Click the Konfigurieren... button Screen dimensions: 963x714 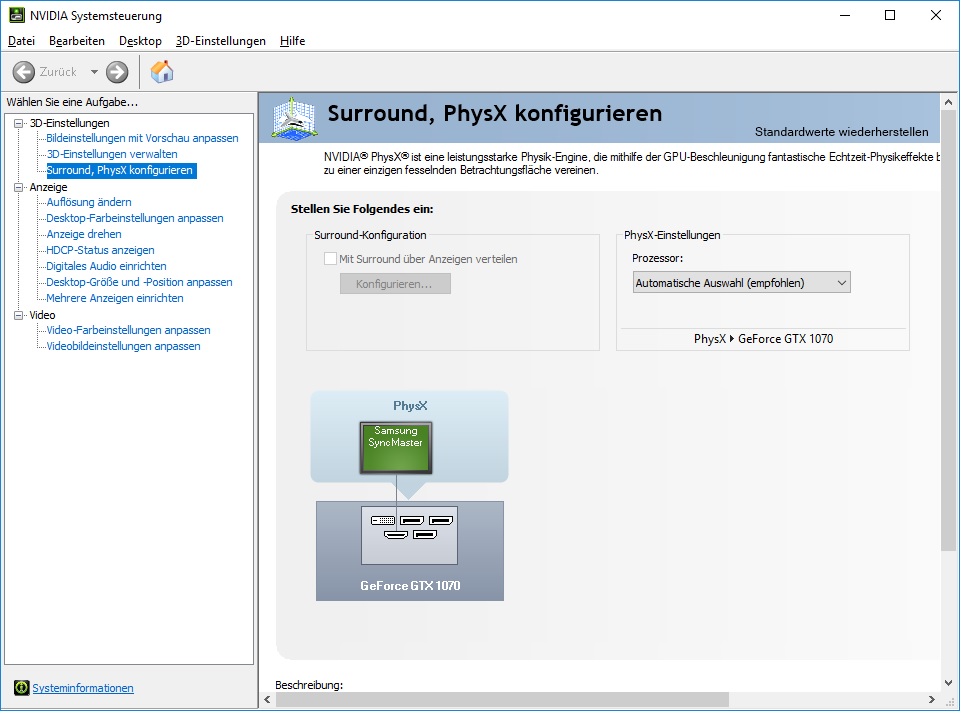coord(395,284)
